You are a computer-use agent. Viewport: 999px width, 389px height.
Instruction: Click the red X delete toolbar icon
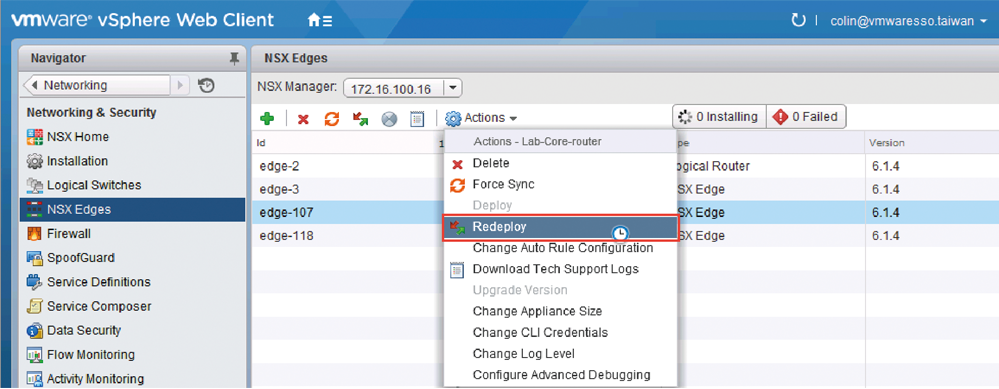303,119
